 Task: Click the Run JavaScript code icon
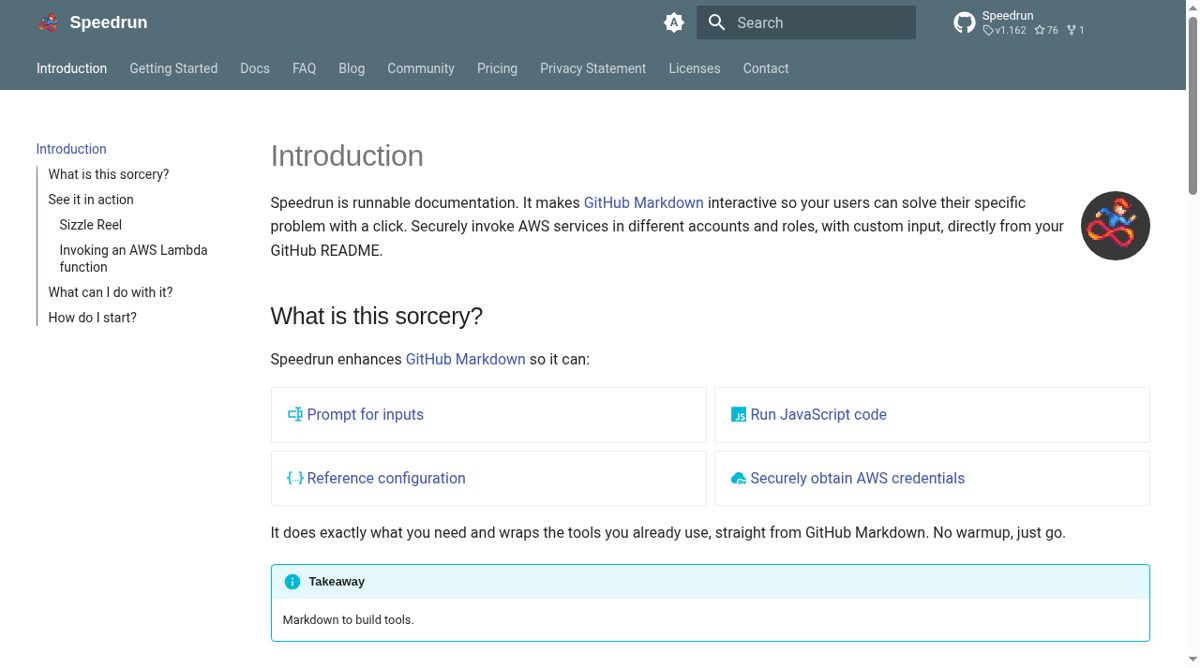point(739,414)
